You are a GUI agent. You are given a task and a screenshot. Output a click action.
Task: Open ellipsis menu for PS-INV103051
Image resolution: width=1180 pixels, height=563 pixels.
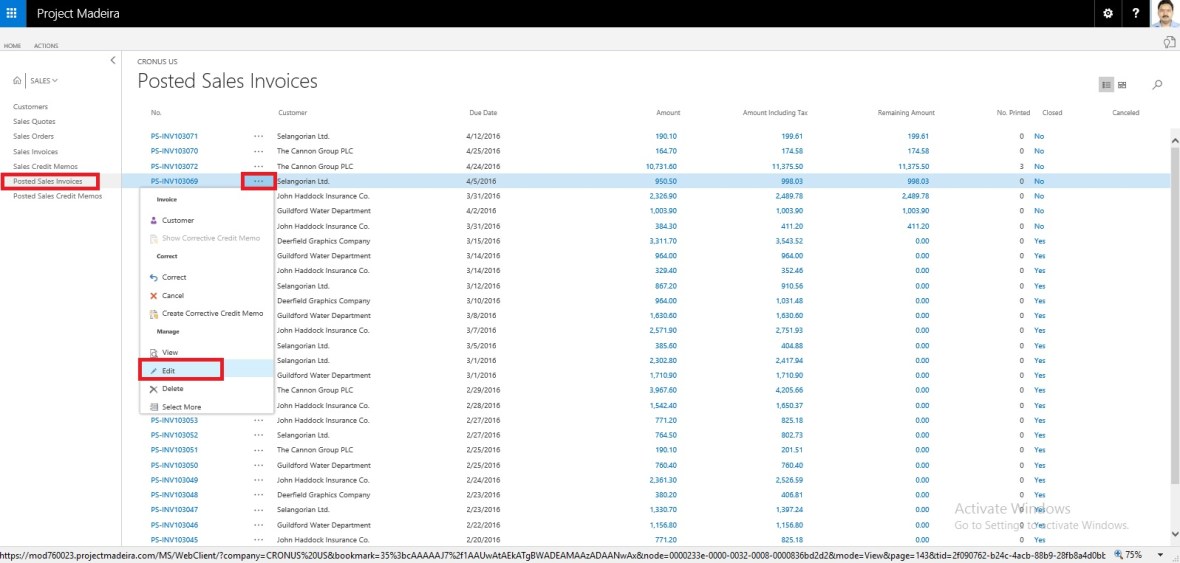point(259,450)
